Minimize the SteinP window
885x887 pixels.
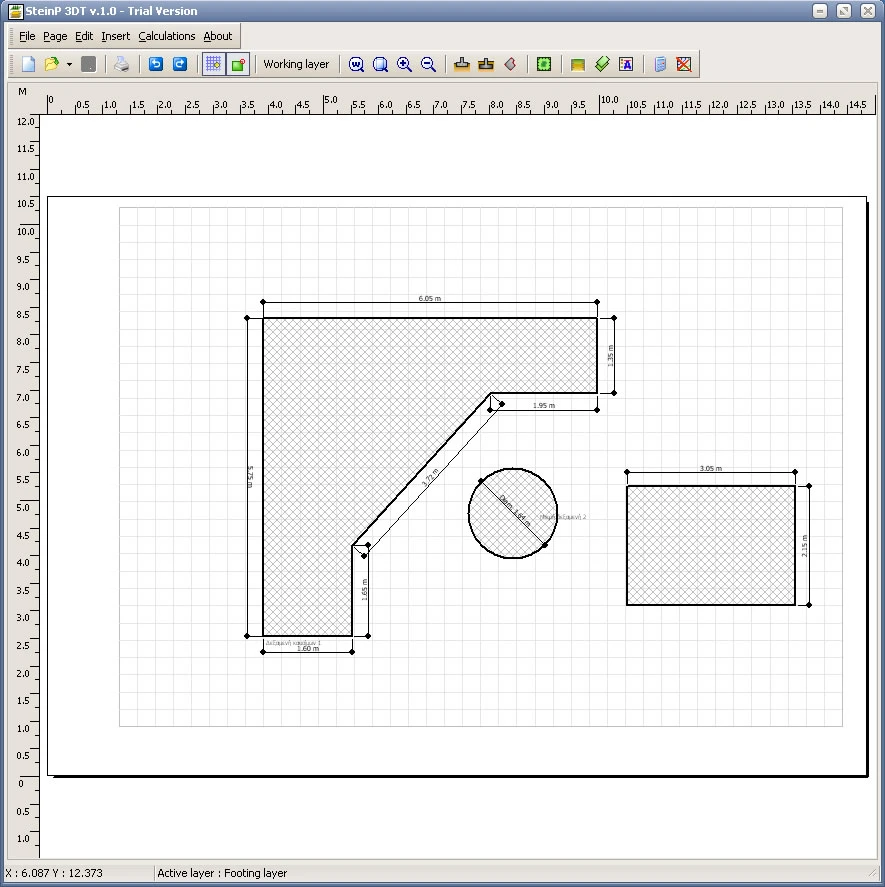(820, 11)
